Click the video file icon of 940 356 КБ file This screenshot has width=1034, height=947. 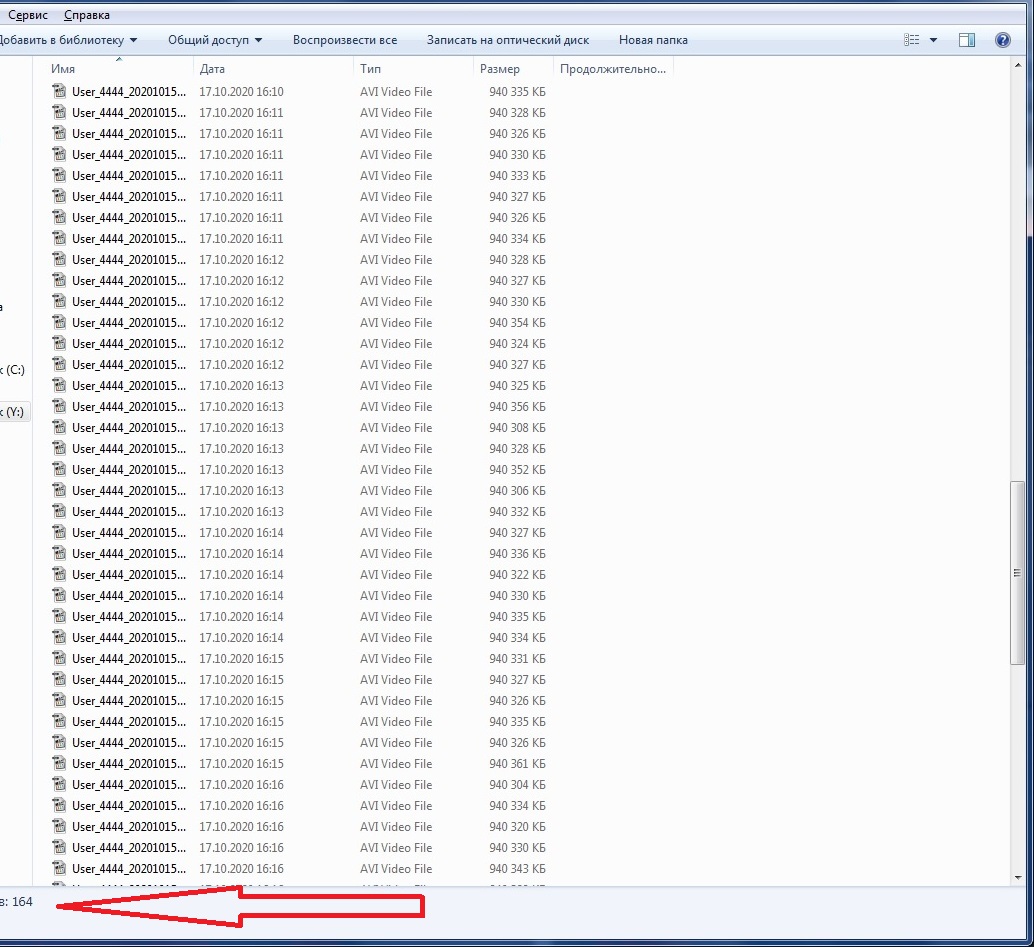pyautogui.click(x=59, y=407)
